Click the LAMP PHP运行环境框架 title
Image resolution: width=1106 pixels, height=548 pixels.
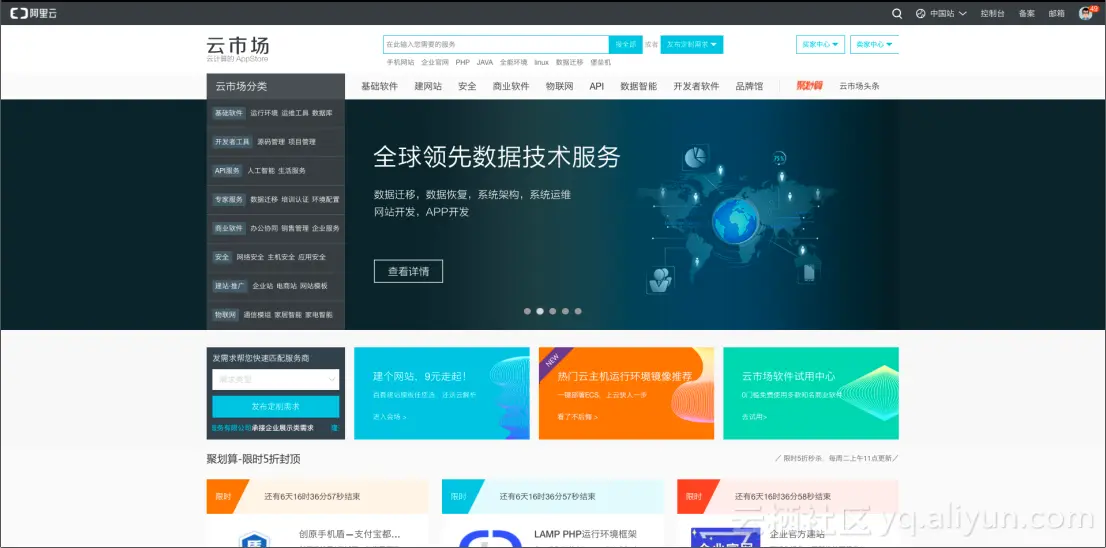pyautogui.click(x=585, y=534)
